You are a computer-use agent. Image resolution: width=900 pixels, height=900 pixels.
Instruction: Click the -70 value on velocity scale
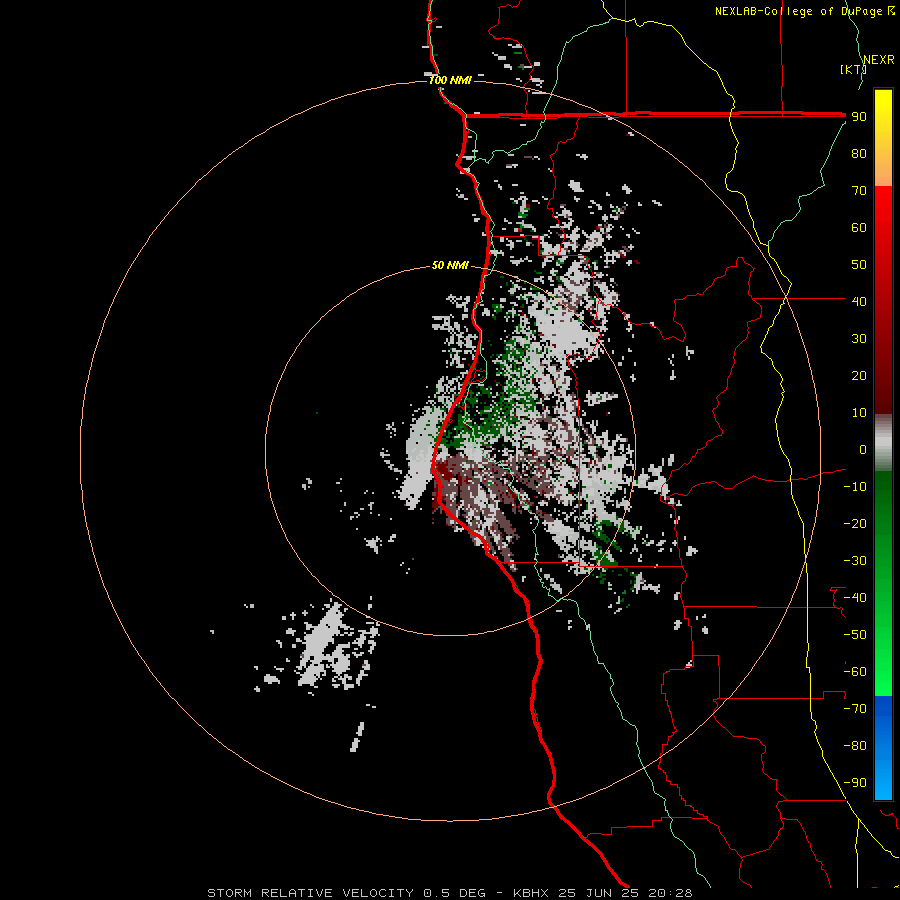pyautogui.click(x=855, y=709)
